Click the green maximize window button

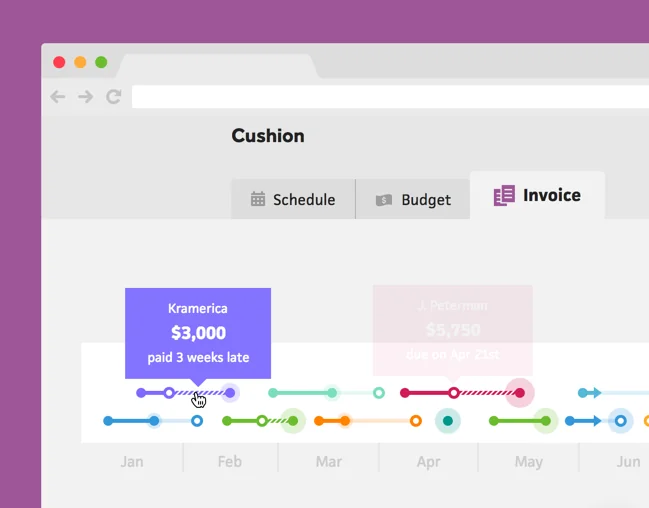click(101, 62)
